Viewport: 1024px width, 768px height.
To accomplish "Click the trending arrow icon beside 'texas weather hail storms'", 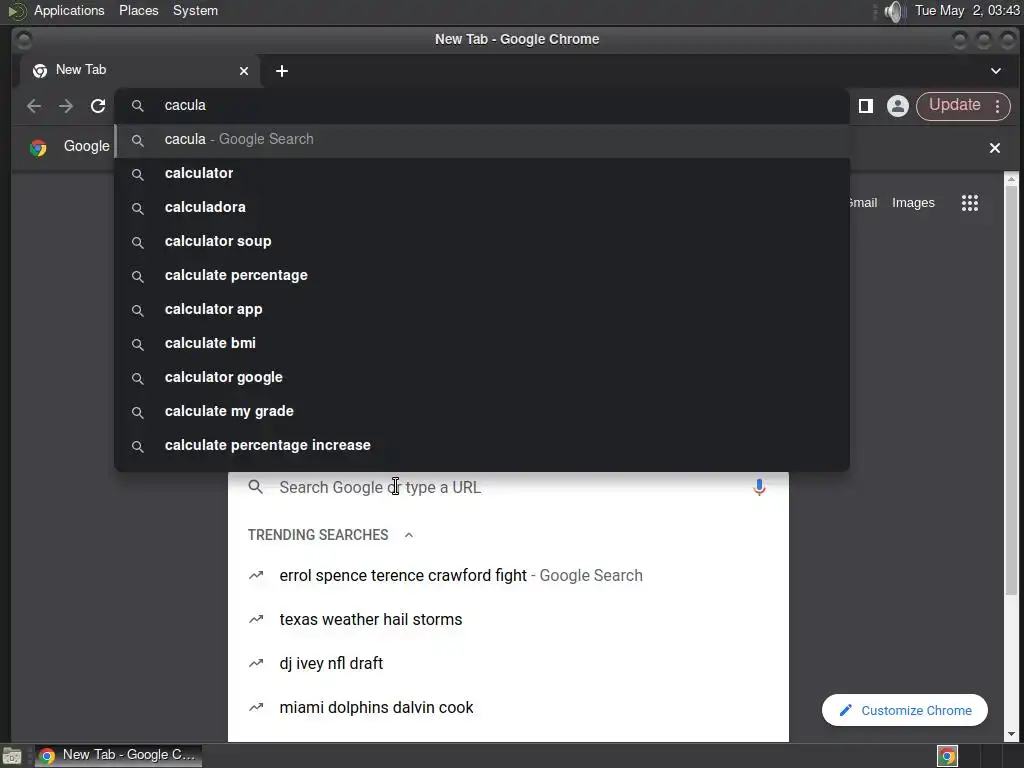I will point(256,619).
